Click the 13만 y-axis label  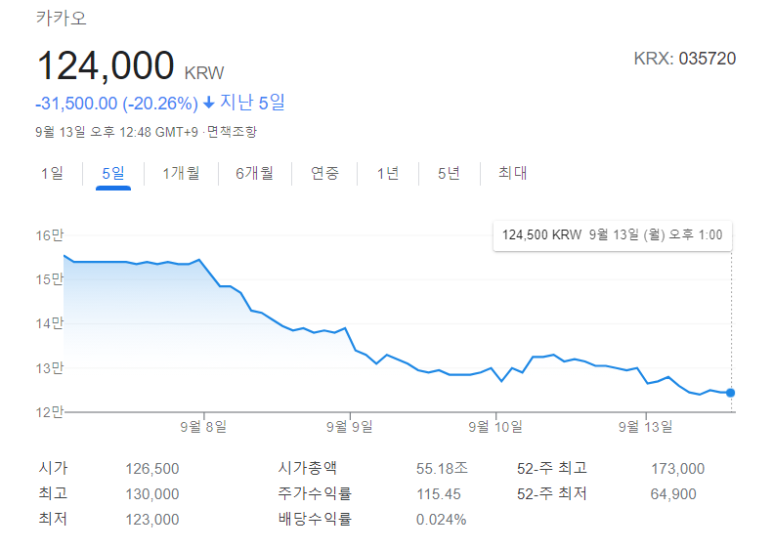[x=49, y=368]
